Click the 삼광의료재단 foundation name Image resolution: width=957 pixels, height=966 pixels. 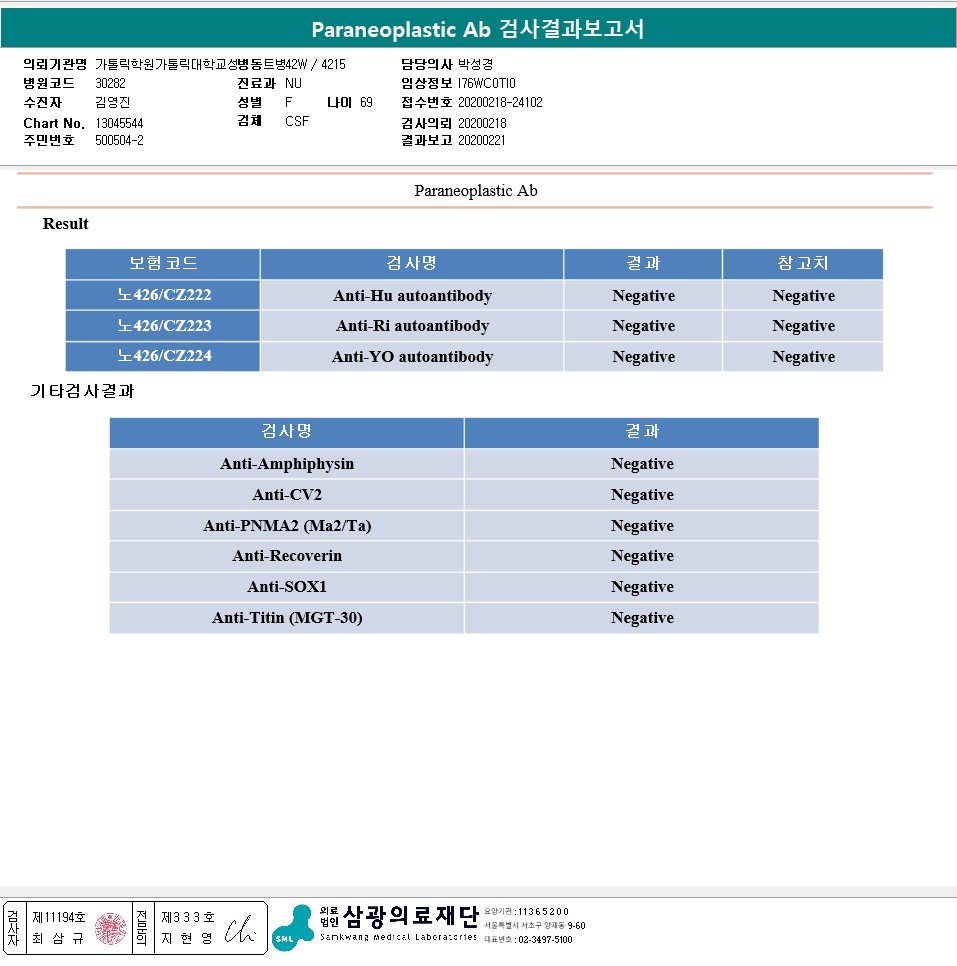point(410,916)
